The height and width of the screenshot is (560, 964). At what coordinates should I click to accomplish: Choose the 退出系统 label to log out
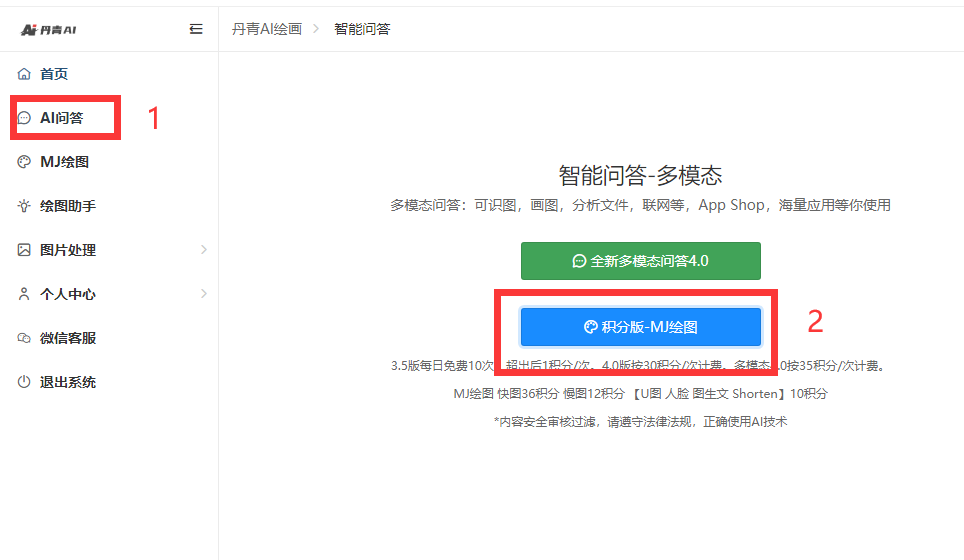(68, 382)
